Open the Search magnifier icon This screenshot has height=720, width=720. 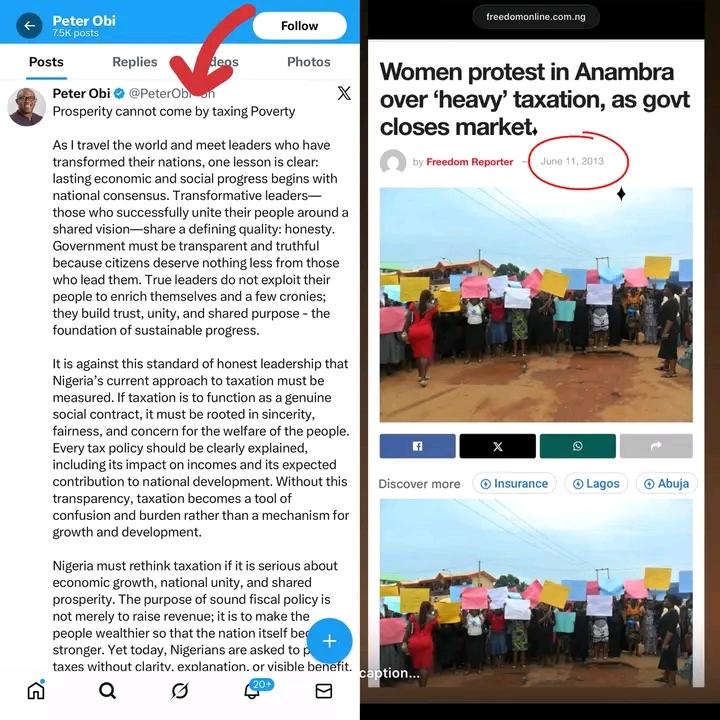pos(107,691)
